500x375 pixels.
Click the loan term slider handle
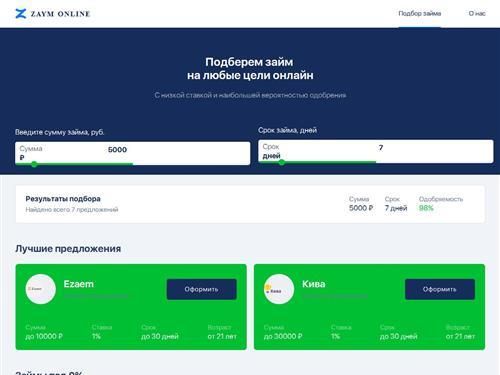282,162
